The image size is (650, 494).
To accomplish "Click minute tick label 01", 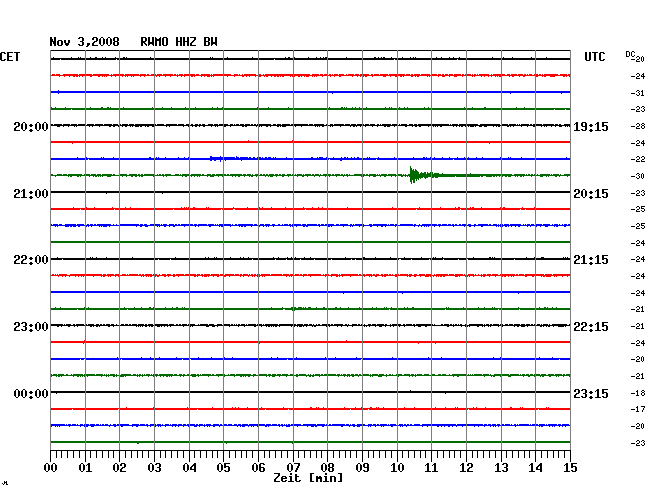I will (85, 467).
